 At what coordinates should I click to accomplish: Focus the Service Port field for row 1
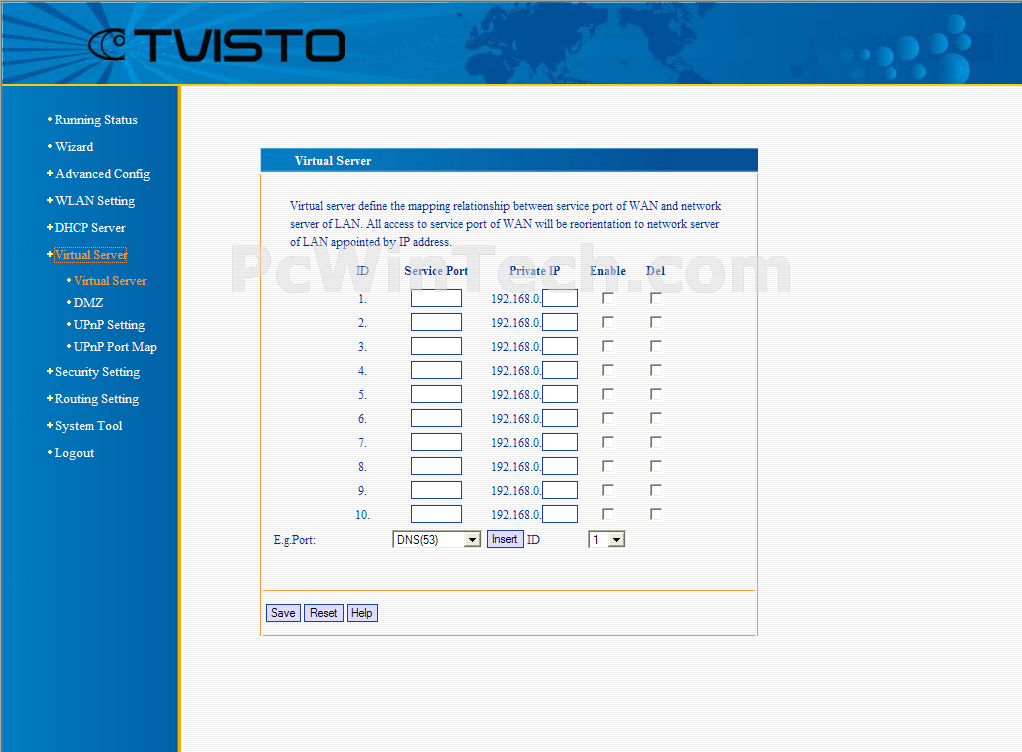pos(436,298)
